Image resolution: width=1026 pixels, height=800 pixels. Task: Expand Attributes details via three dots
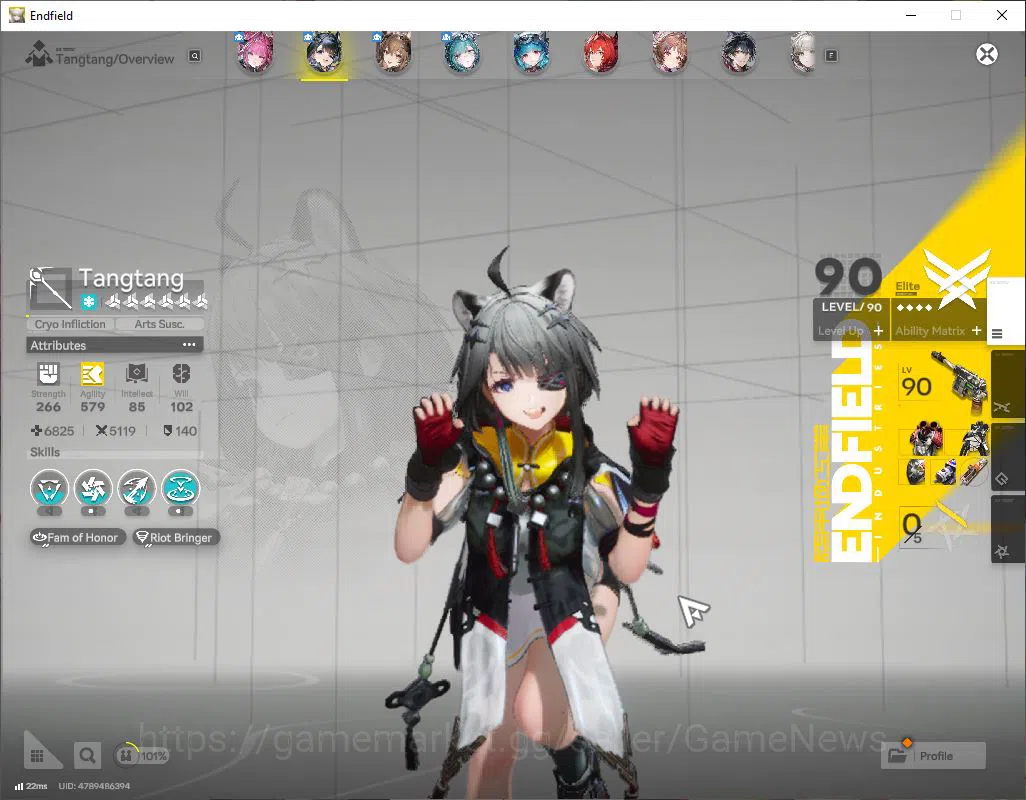coord(189,345)
